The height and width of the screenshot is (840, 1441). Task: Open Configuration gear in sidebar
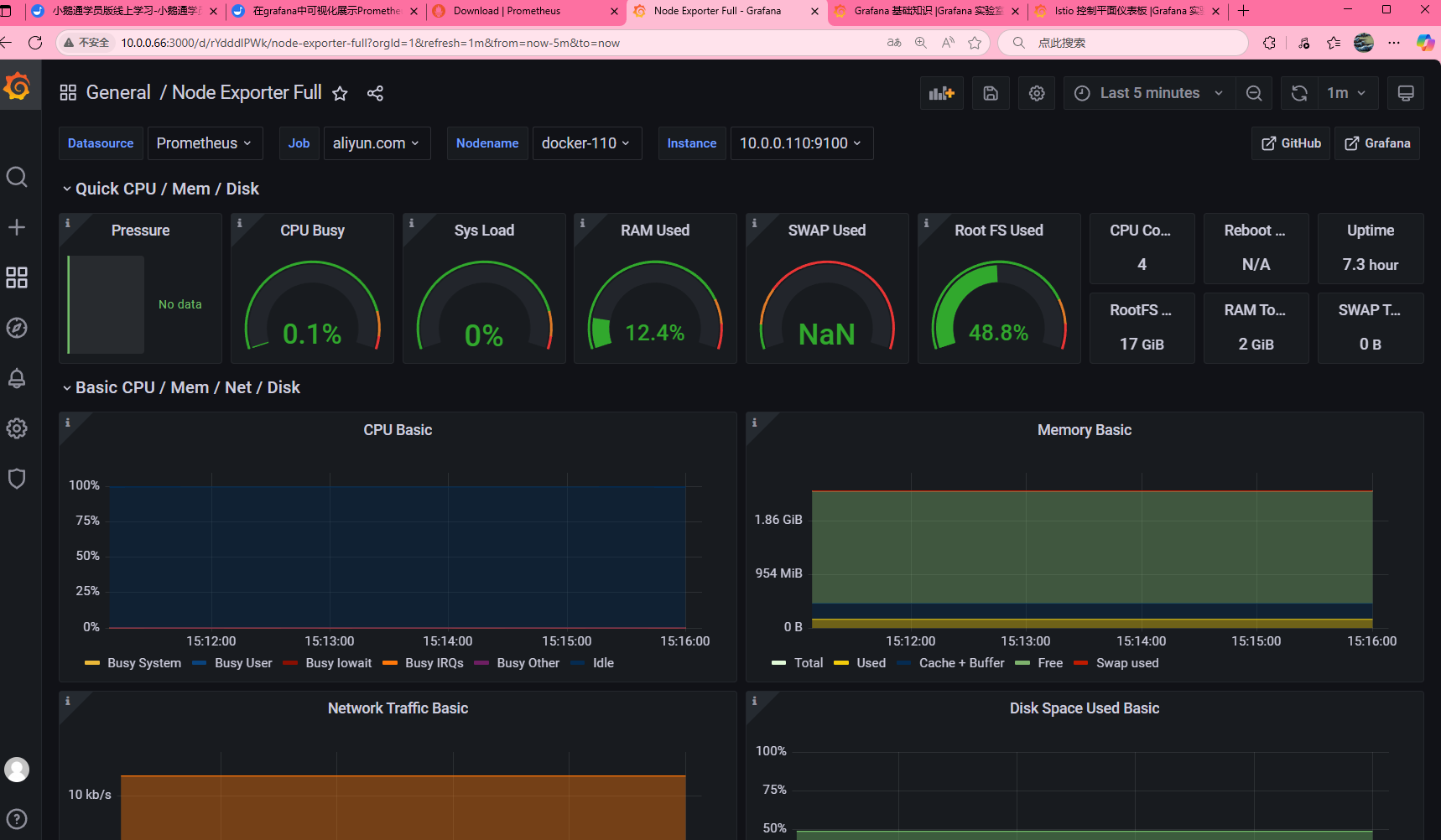pyautogui.click(x=17, y=428)
